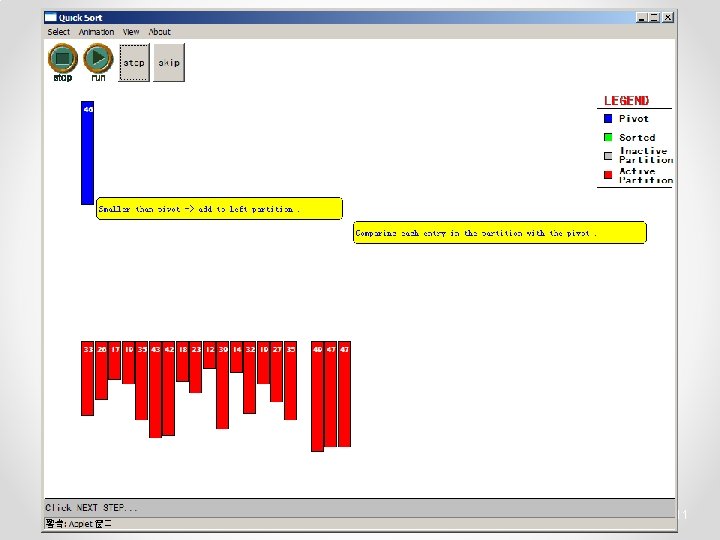Screen dimensions: 720x540
Task: Click the 'Comparing each entry' yellow message box
Action: [x=500, y=233]
